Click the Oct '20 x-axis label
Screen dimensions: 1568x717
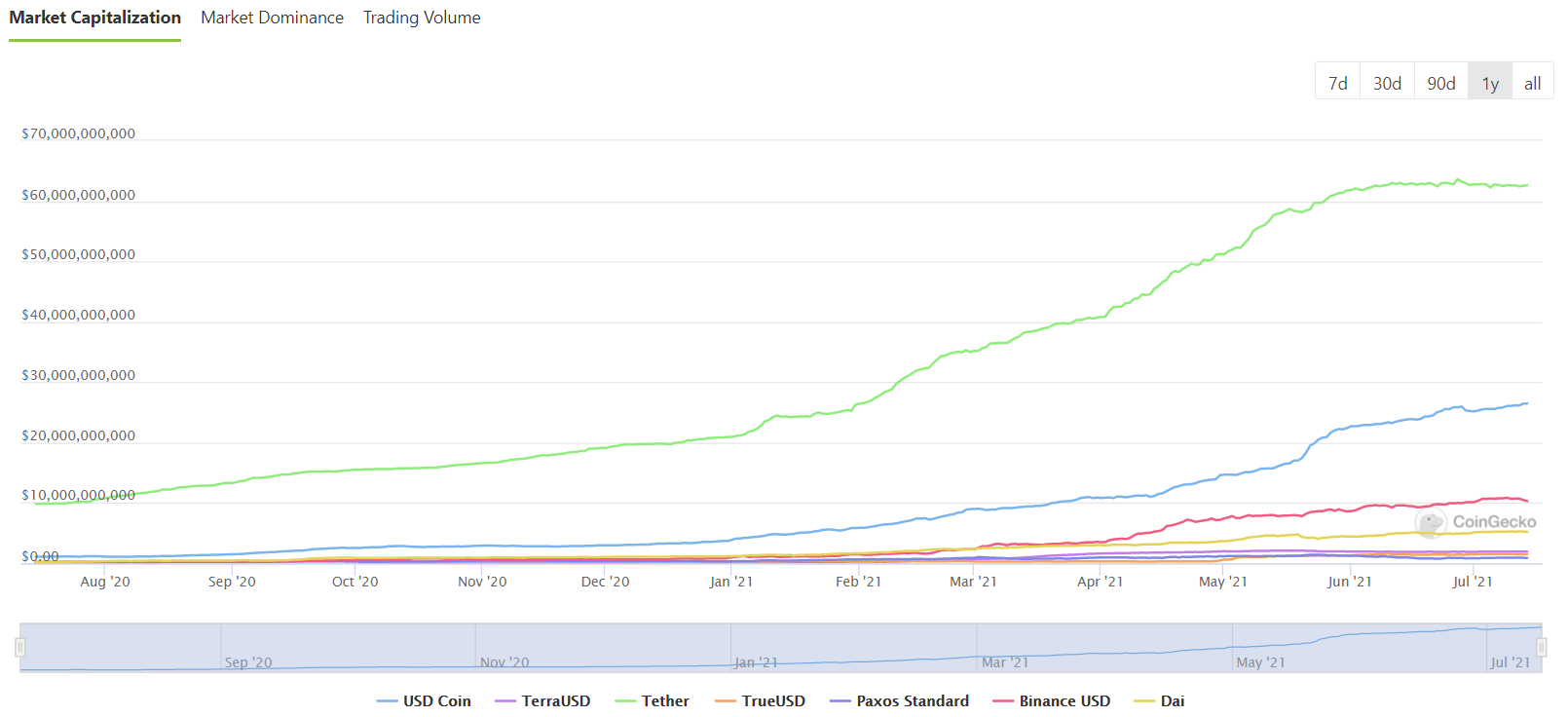point(355,582)
